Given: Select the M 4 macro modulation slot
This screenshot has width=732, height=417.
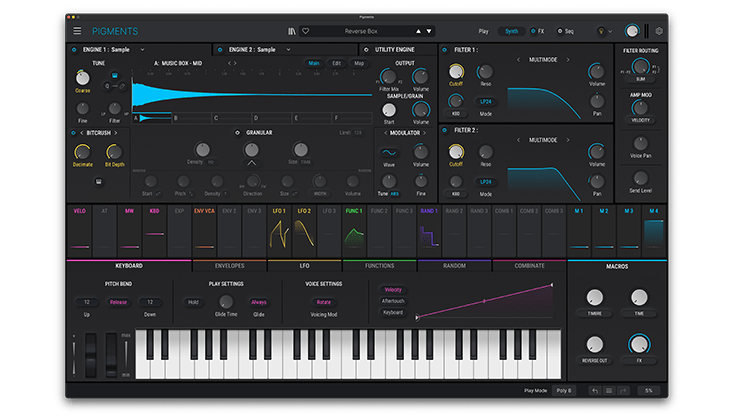Looking at the screenshot, I should (654, 230).
